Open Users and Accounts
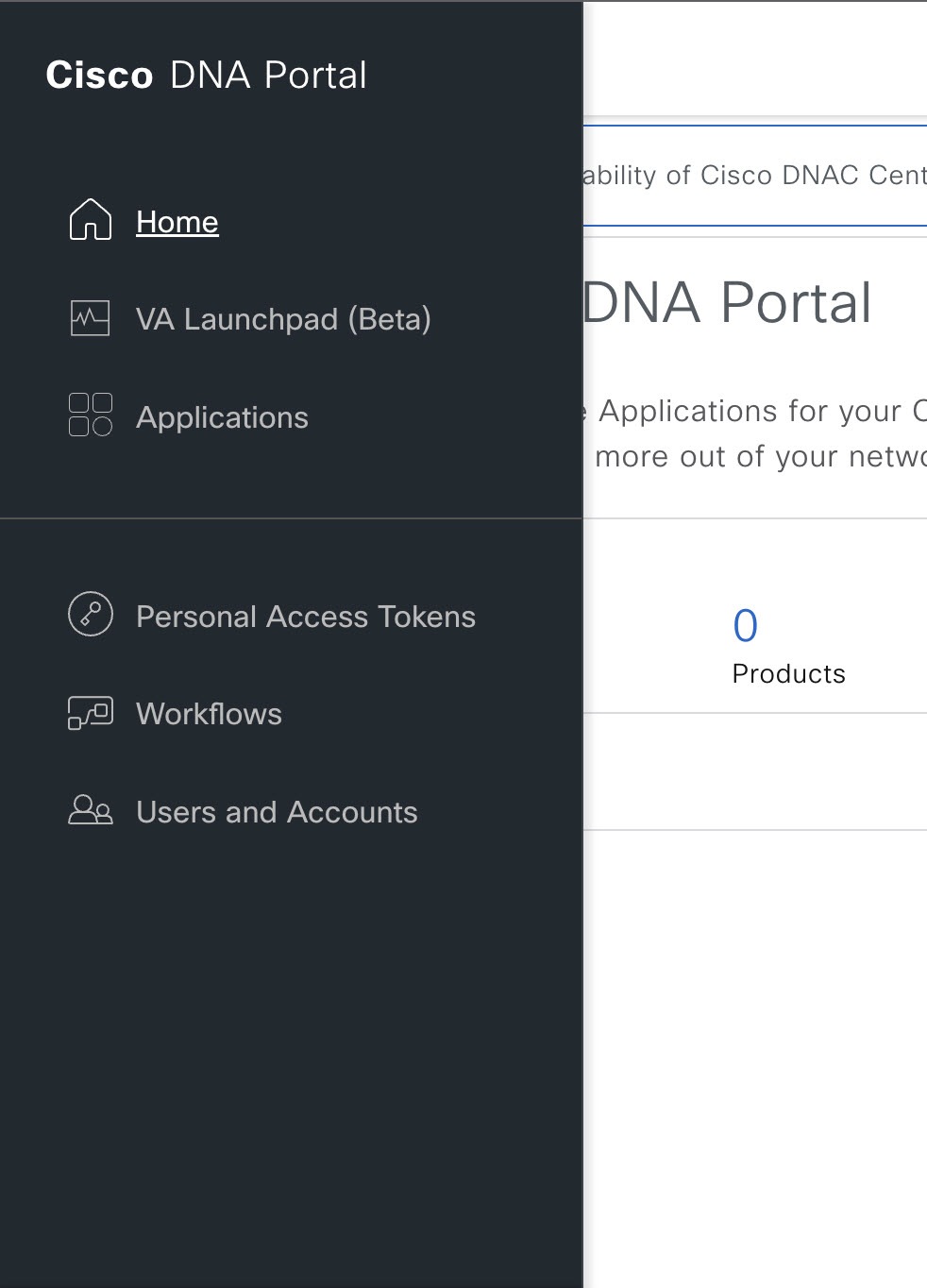 click(277, 812)
